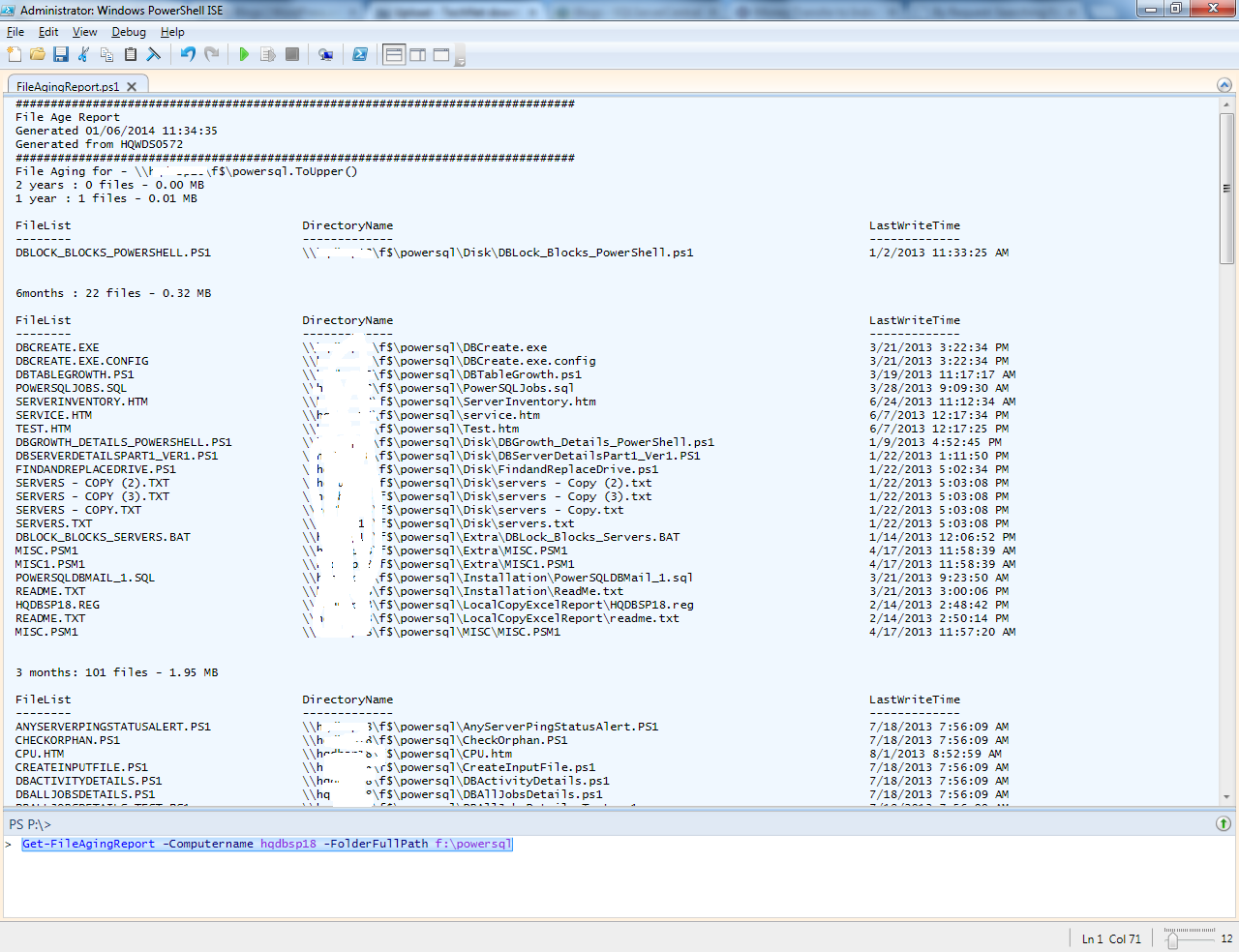Click the Undo arrow in the toolbar
This screenshot has height=952, width=1239.
tap(188, 54)
